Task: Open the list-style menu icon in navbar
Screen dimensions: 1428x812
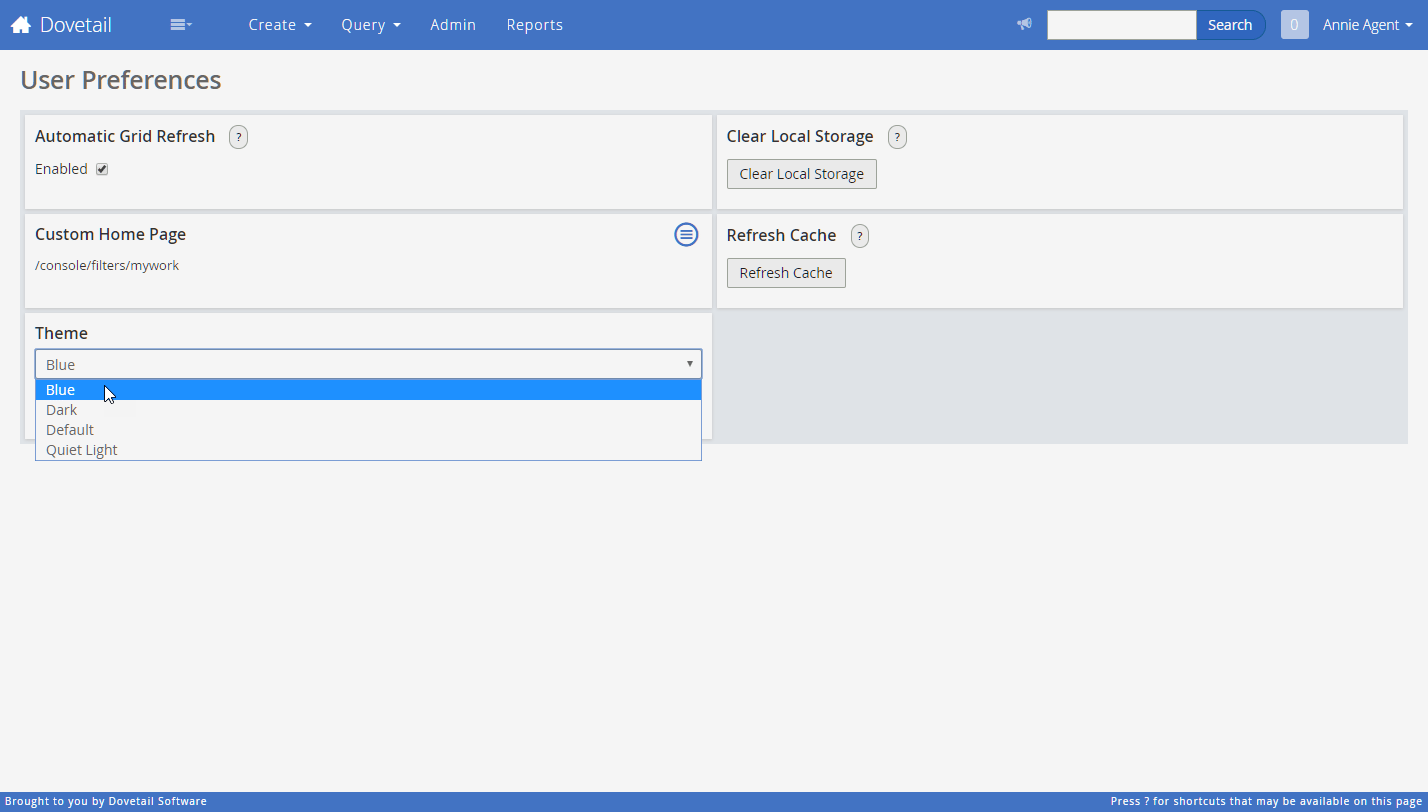Action: pos(181,25)
